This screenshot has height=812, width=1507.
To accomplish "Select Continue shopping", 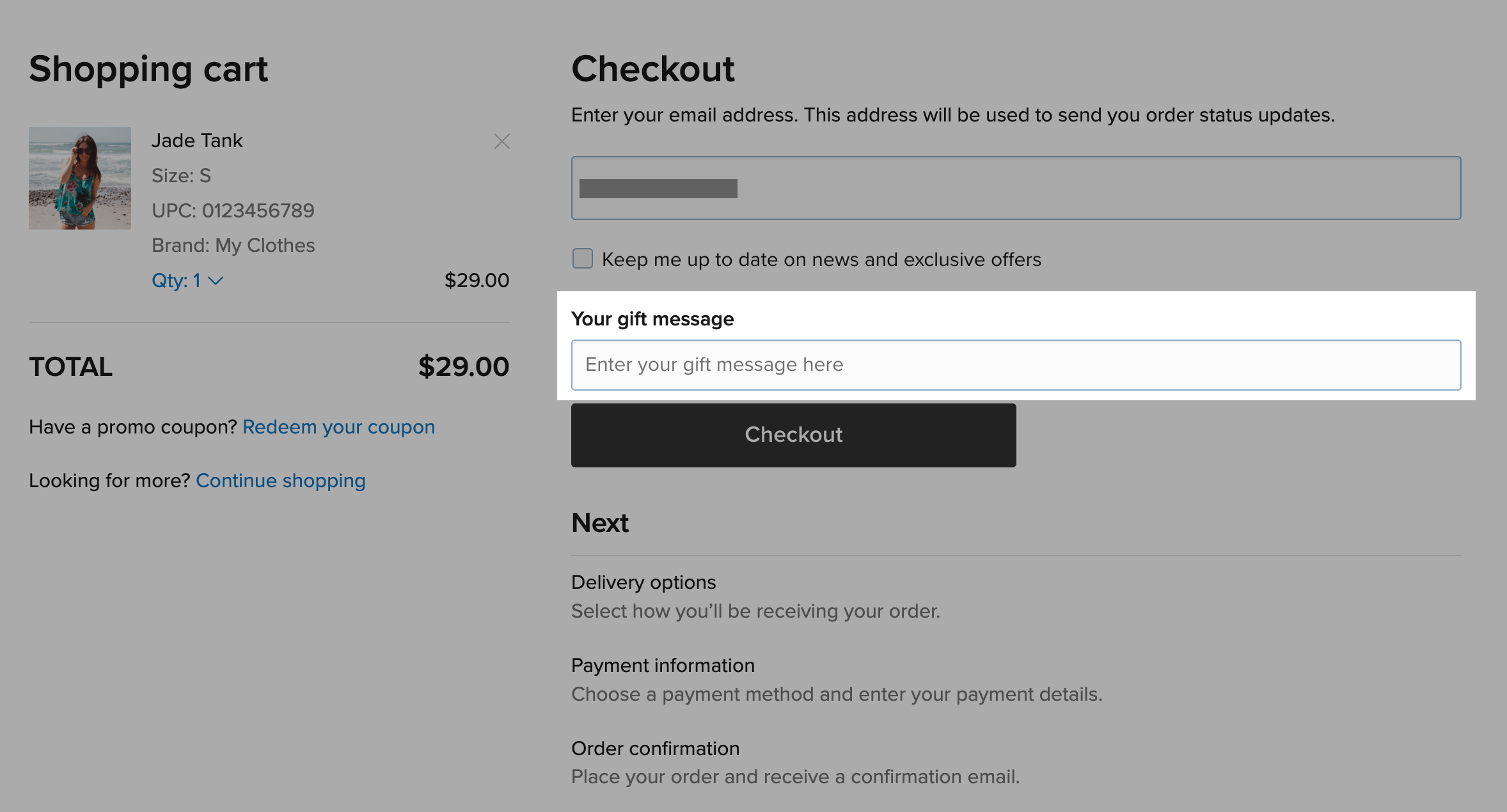I will tap(280, 480).
